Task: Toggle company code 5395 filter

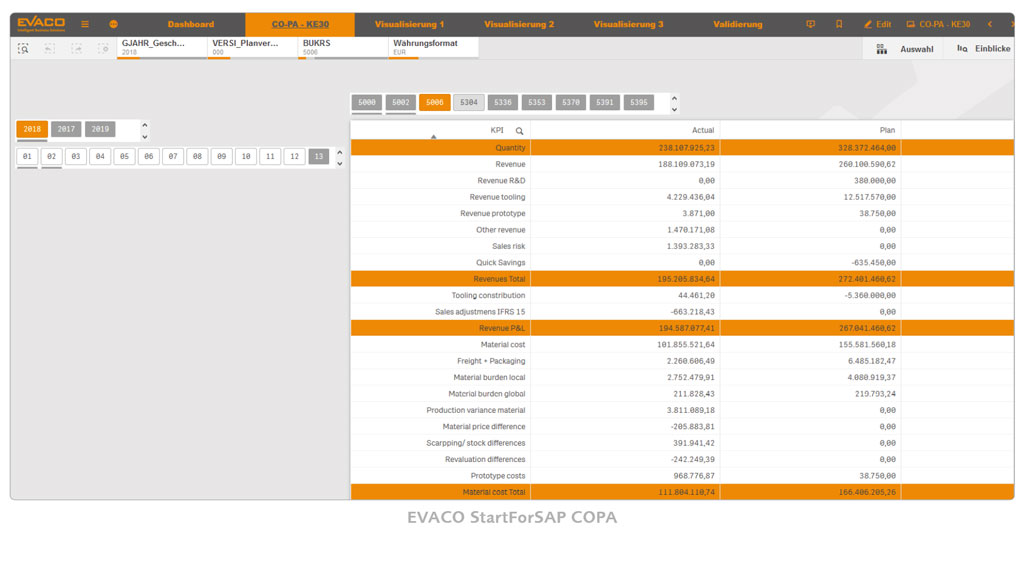Action: click(639, 103)
